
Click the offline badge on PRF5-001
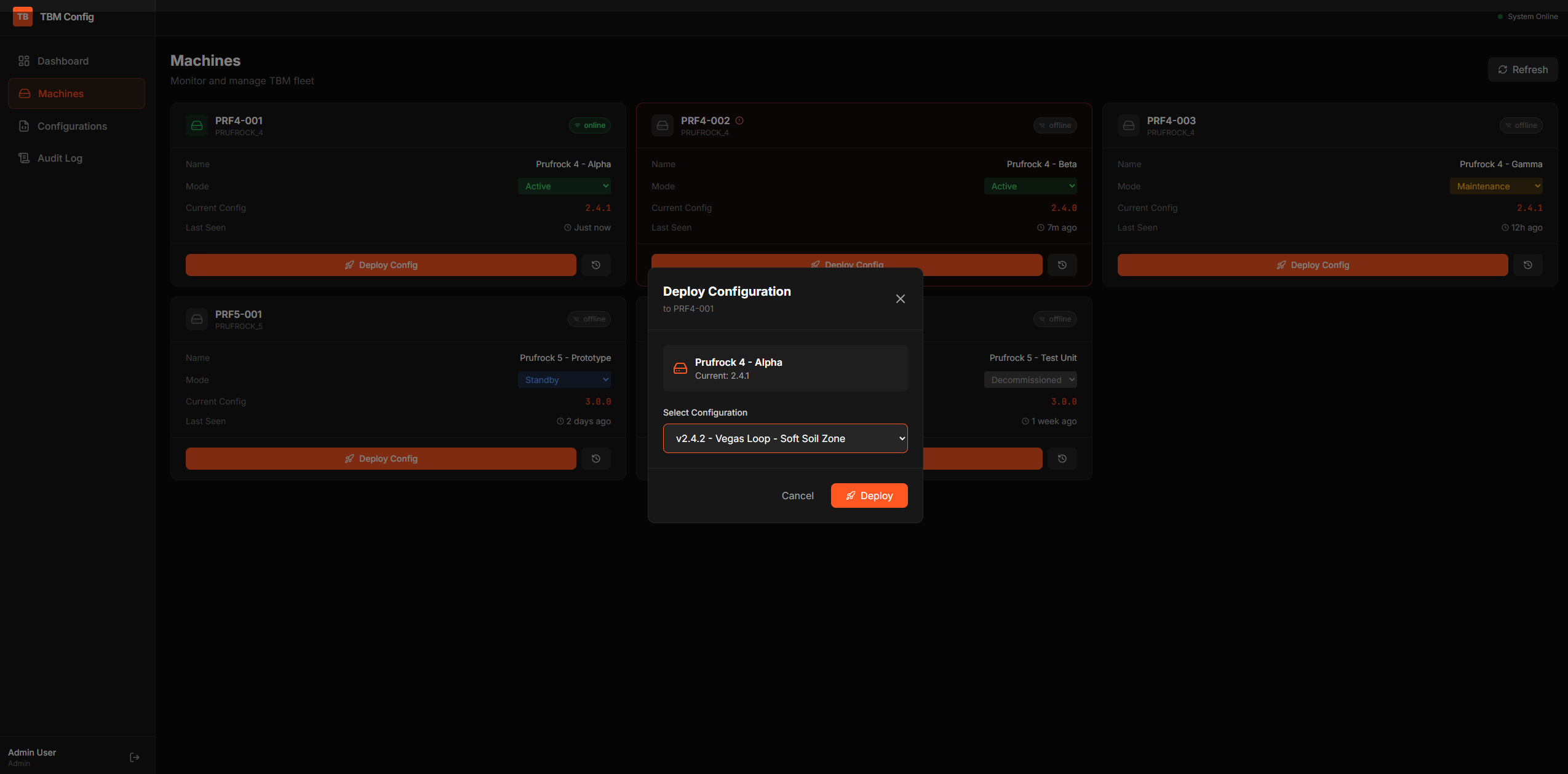pyautogui.click(x=589, y=319)
